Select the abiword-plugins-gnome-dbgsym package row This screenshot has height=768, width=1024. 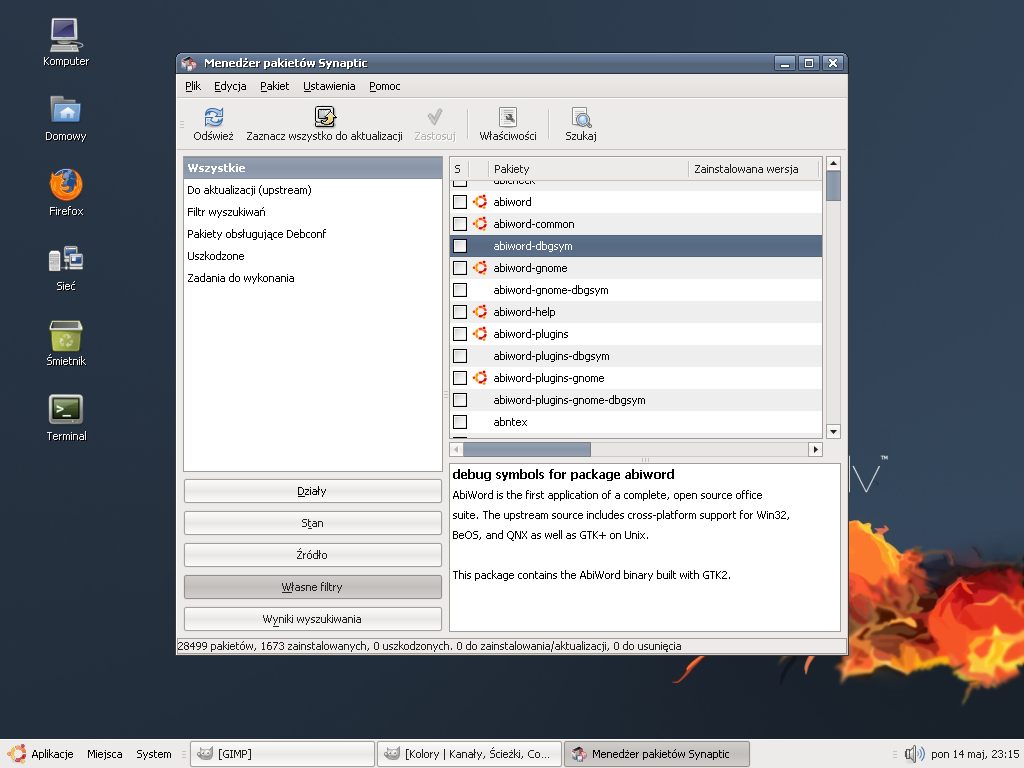[636, 400]
